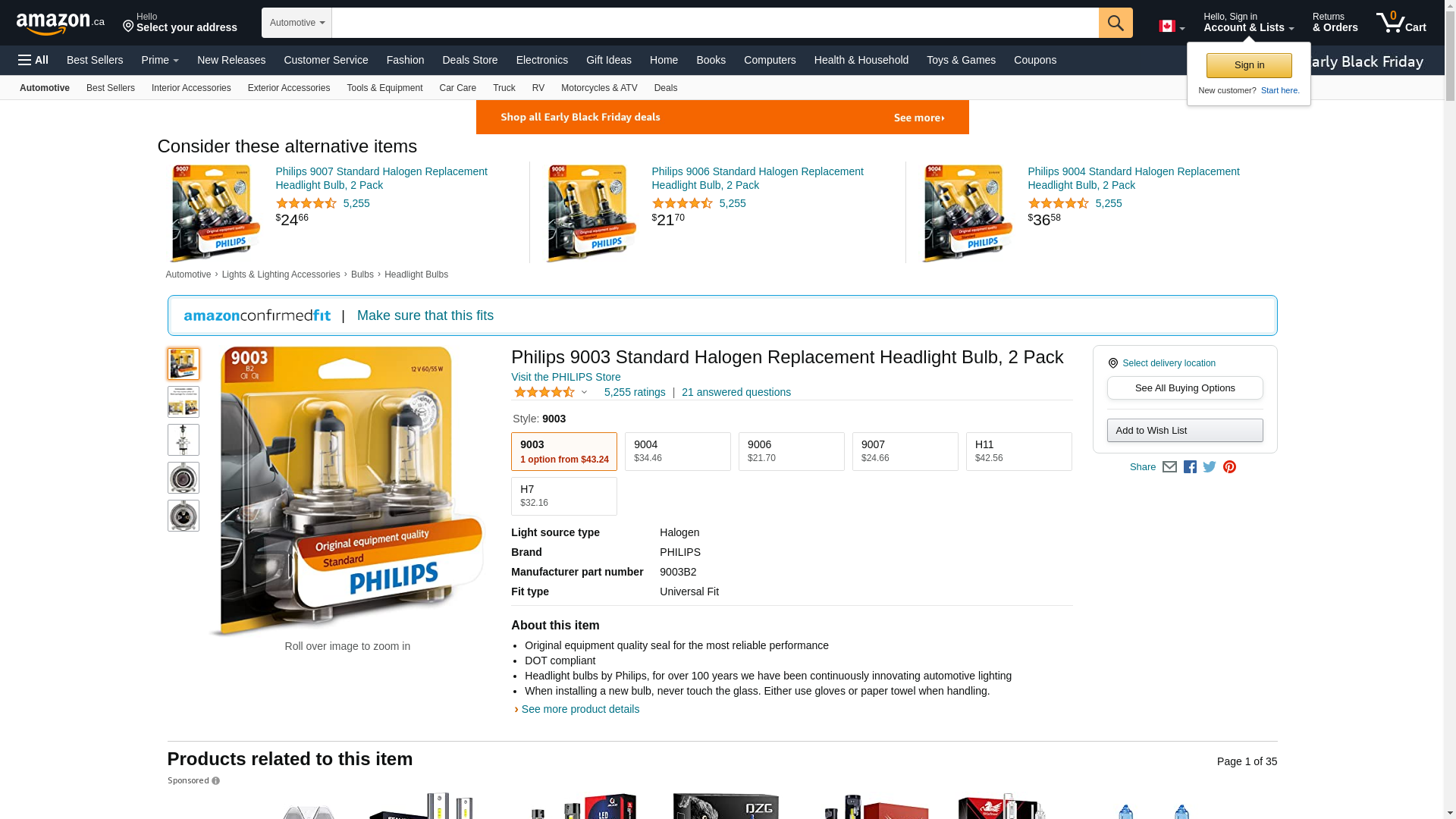The image size is (1456, 819).
Task: Select the H11 style option
Action: [x=1019, y=451]
